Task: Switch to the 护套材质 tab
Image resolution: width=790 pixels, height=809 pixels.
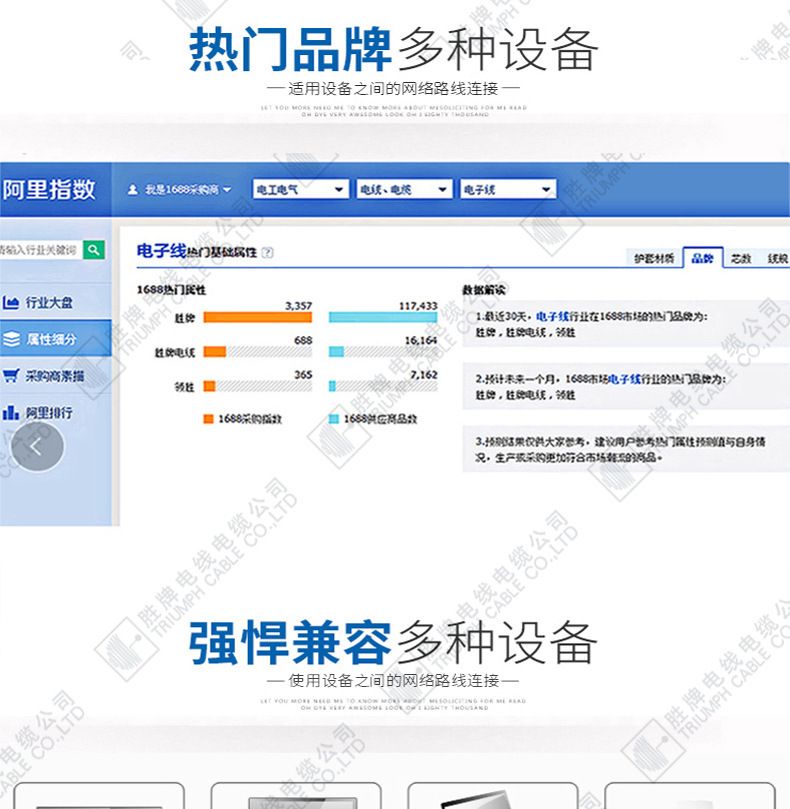Action: click(x=655, y=258)
